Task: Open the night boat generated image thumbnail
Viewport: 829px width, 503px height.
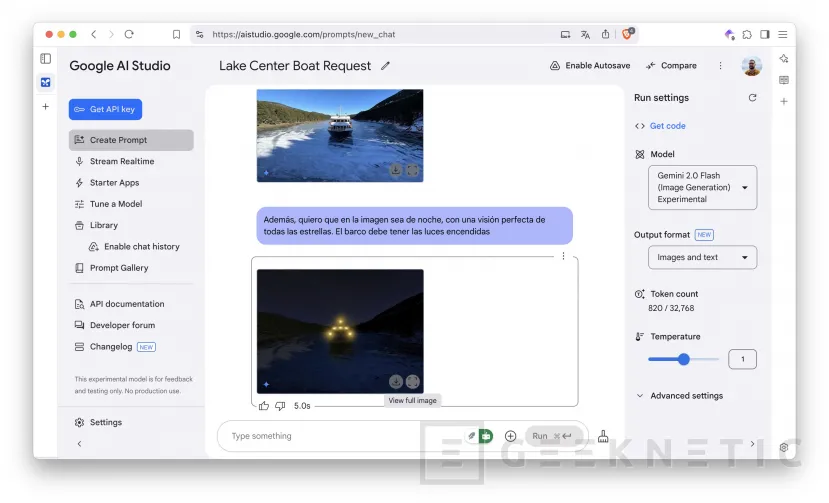Action: click(x=340, y=331)
